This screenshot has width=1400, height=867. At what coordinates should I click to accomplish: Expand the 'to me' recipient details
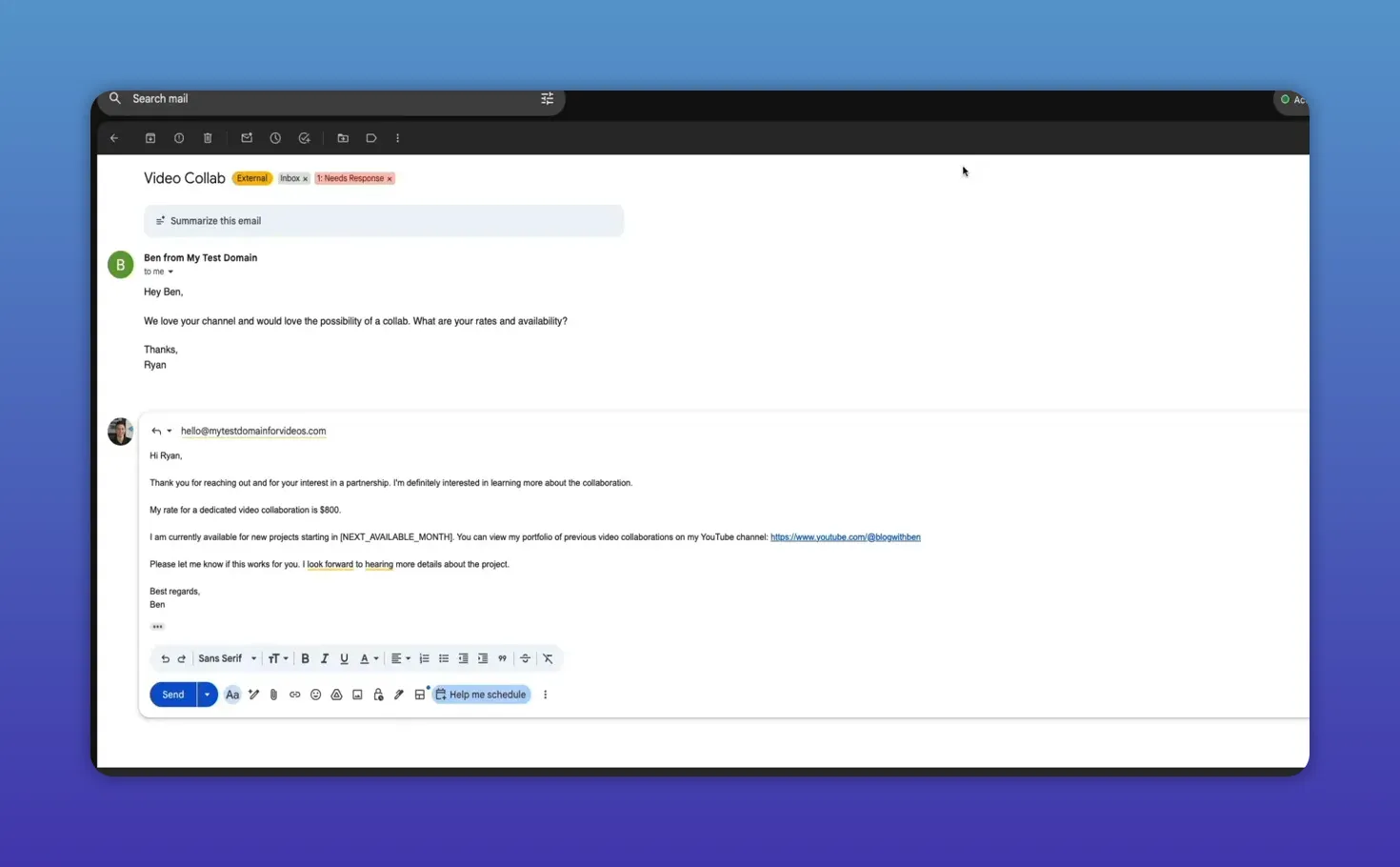pos(170,272)
